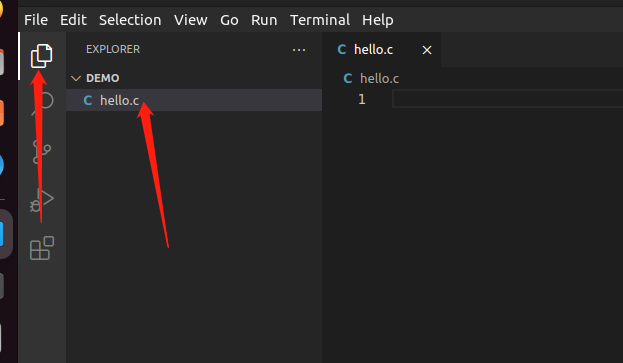Open the Help menu
This screenshot has height=363, width=623.
click(x=377, y=20)
